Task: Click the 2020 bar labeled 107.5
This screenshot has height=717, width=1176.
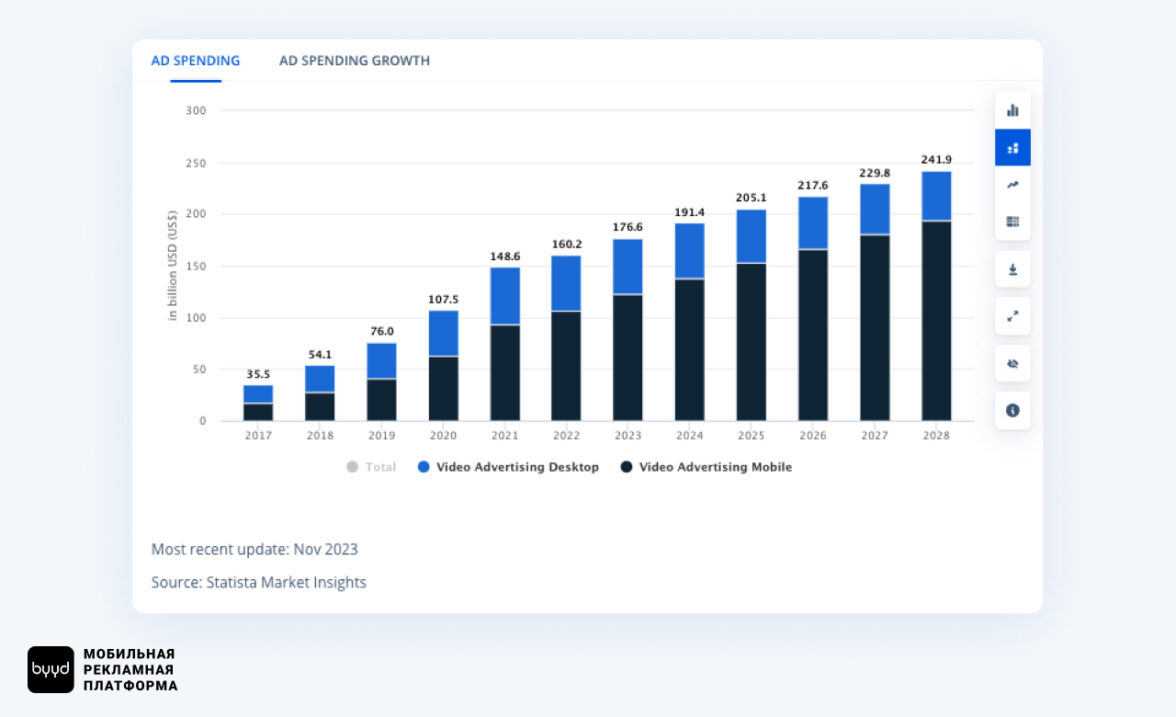Action: tap(443, 365)
